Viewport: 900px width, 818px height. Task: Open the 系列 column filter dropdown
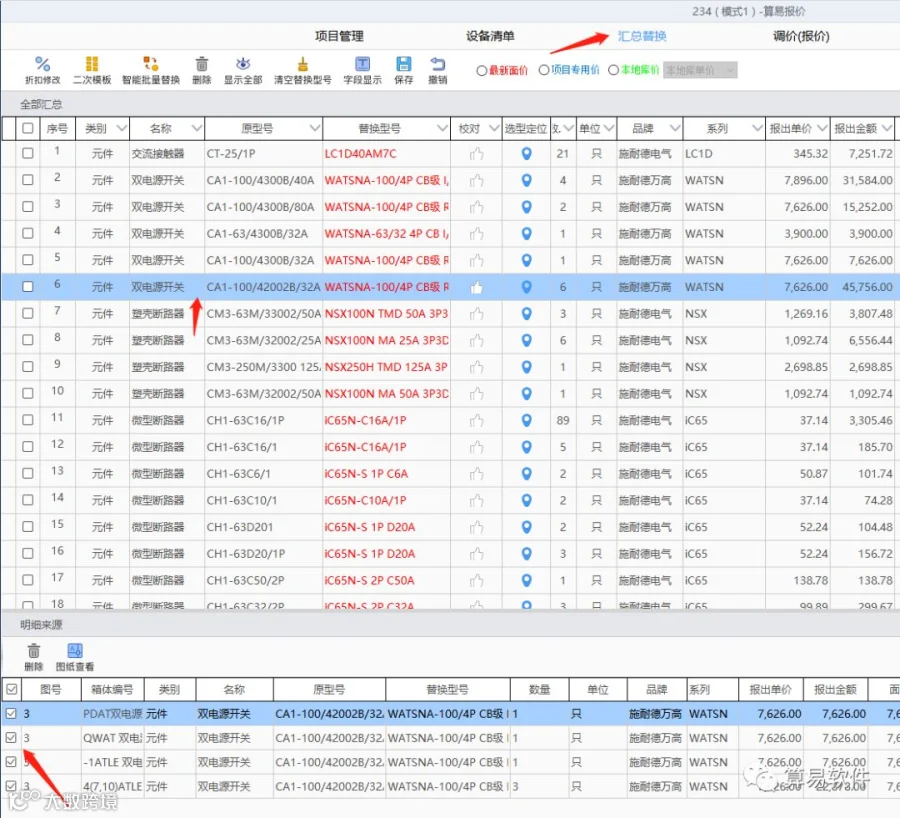pos(757,128)
